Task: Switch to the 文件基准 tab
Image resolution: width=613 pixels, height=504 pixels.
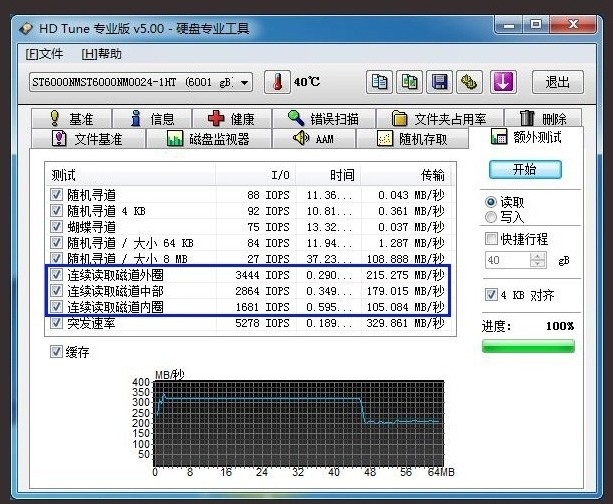Action: [88, 139]
